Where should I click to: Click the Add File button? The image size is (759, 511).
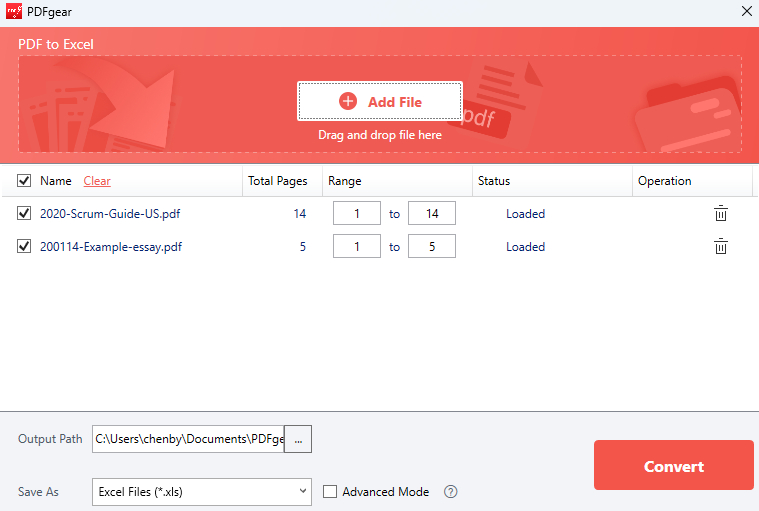point(380,101)
